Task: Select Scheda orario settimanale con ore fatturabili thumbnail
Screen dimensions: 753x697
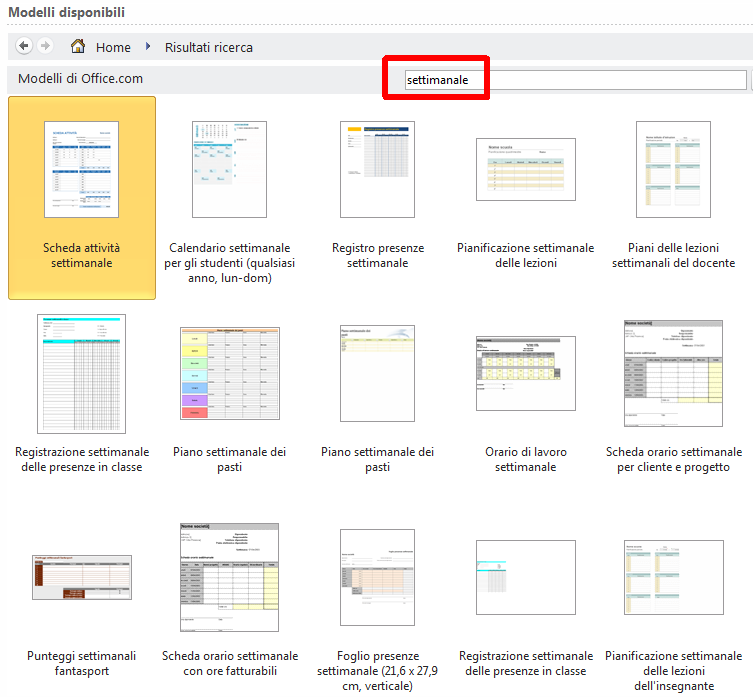Action: [230, 578]
